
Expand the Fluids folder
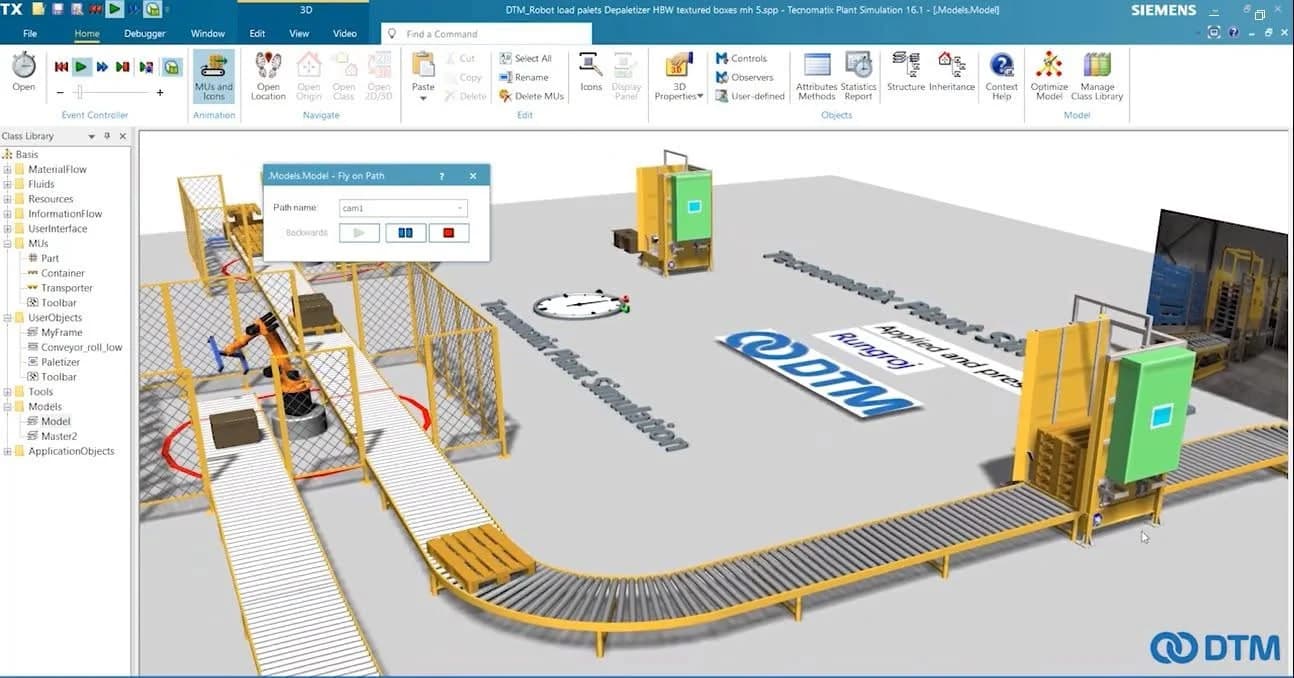[7, 184]
